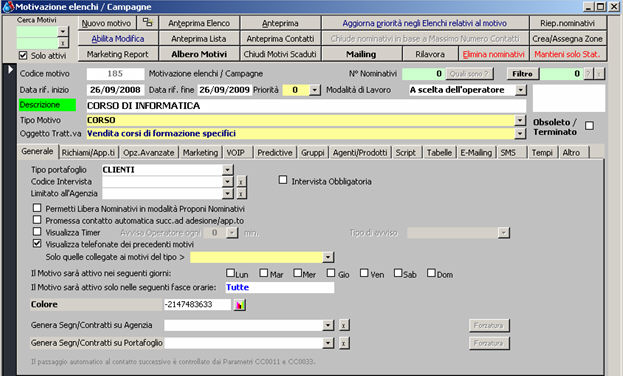The width and height of the screenshot is (623, 377).
Task: Check the Ven day checkbox
Action: [364, 273]
